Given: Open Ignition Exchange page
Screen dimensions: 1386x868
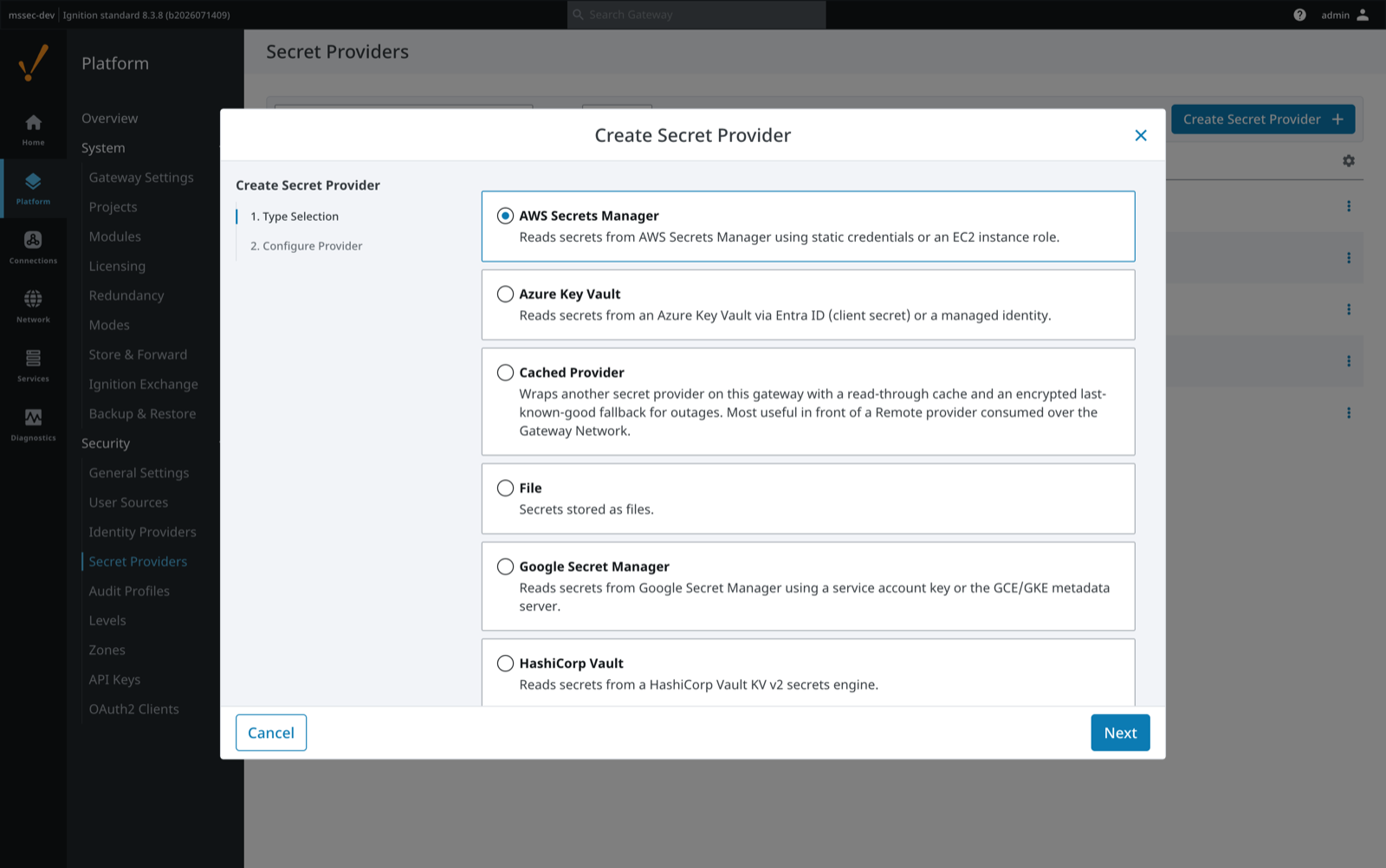Looking at the screenshot, I should [x=143, y=384].
